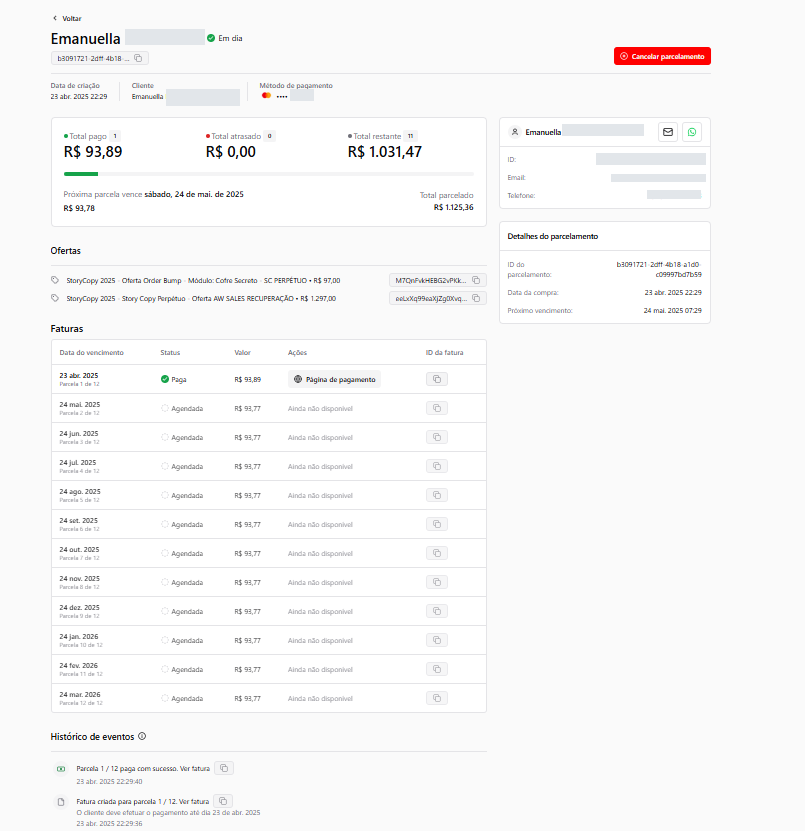Copy the installment ID under the customer name
Image resolution: width=805 pixels, height=831 pixels.
click(x=138, y=58)
